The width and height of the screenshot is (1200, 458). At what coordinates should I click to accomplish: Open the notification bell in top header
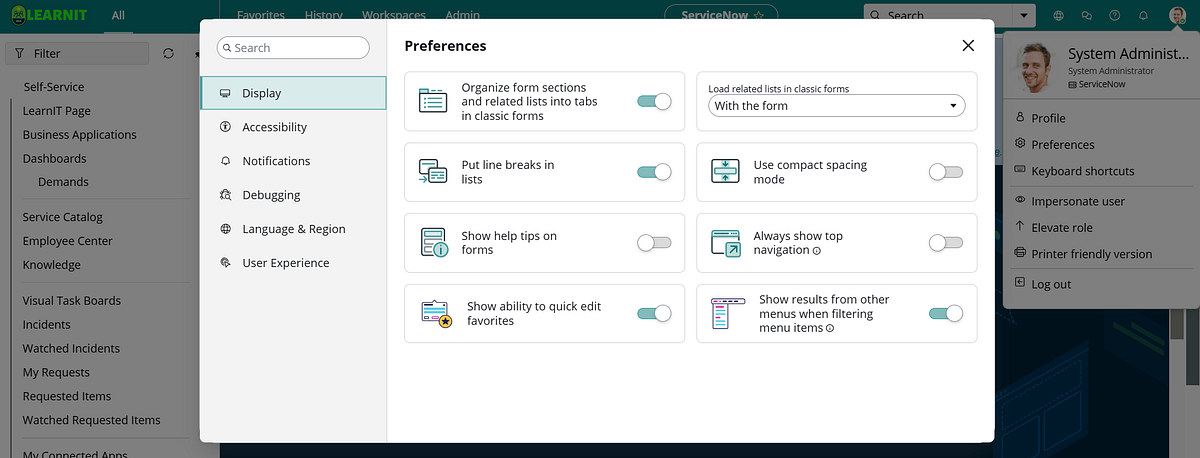pos(1143,15)
